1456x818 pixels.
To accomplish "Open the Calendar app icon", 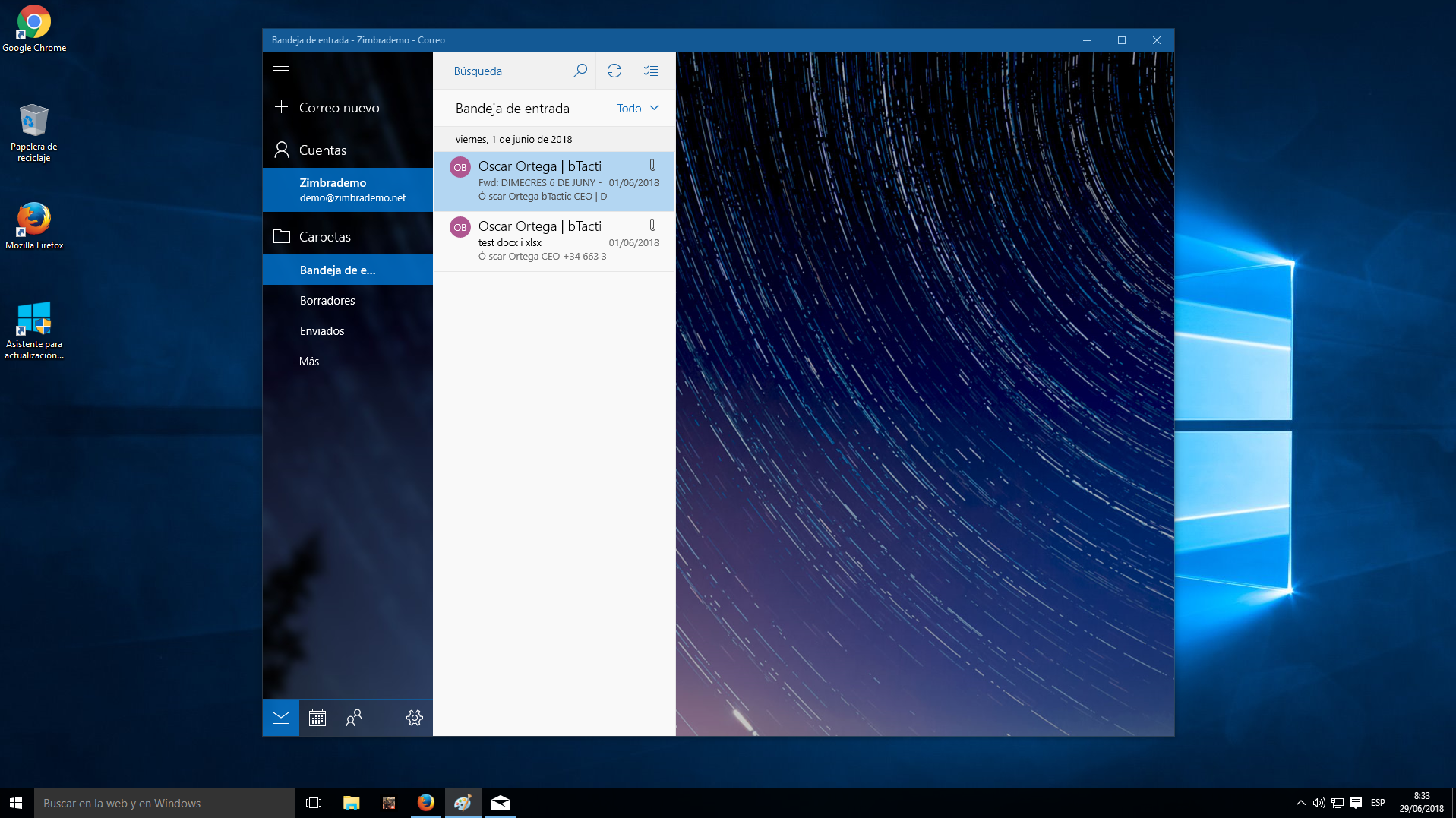I will pos(317,718).
